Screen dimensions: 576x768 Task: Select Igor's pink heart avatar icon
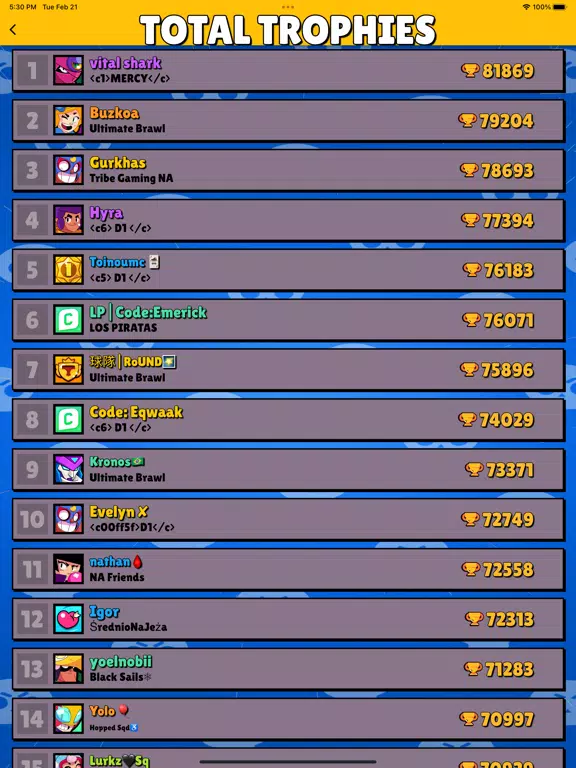68,619
